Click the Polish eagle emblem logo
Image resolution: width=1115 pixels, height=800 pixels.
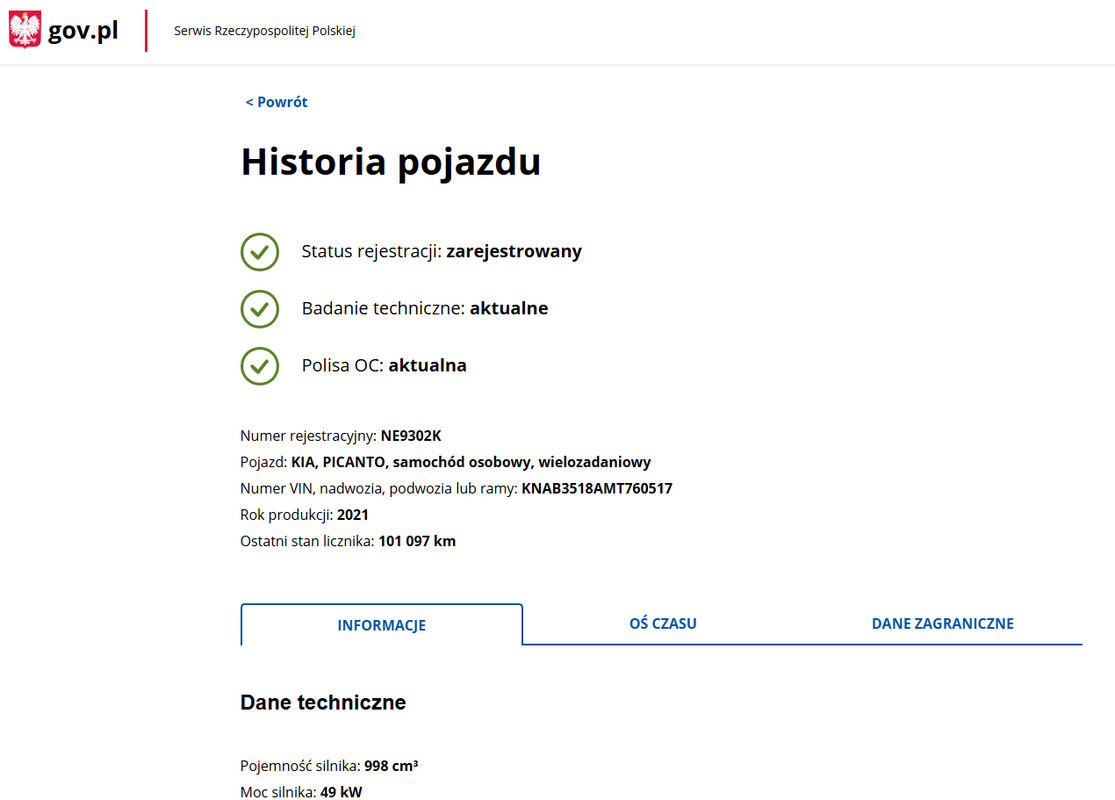click(24, 31)
